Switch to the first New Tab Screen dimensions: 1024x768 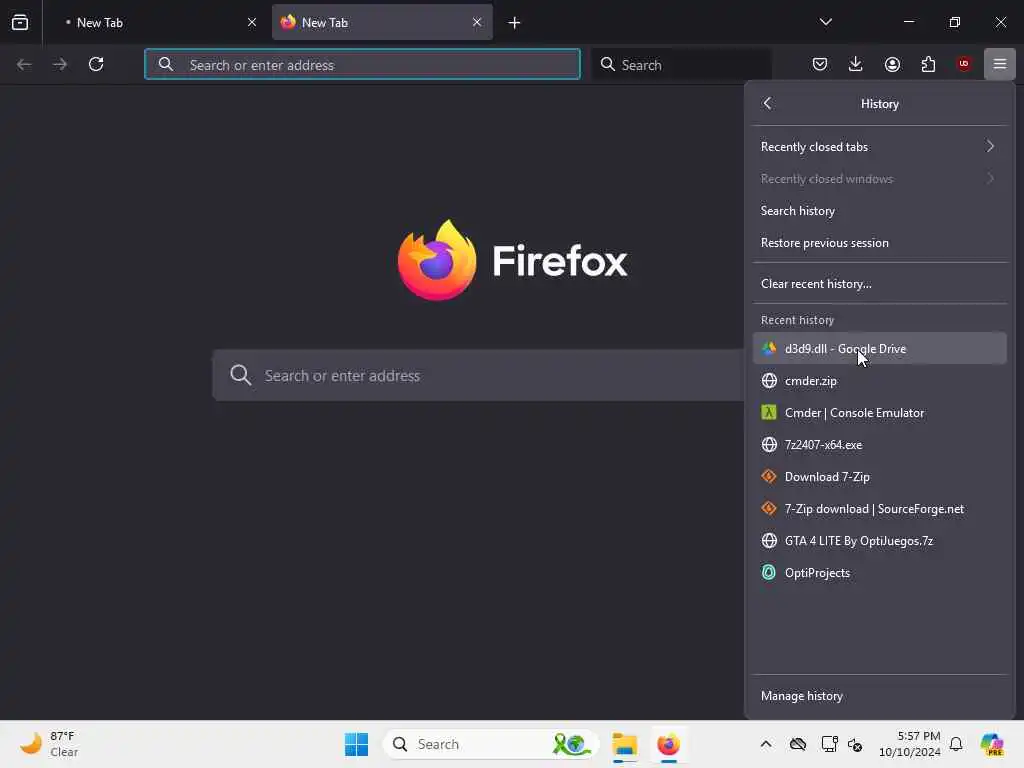tap(155, 22)
